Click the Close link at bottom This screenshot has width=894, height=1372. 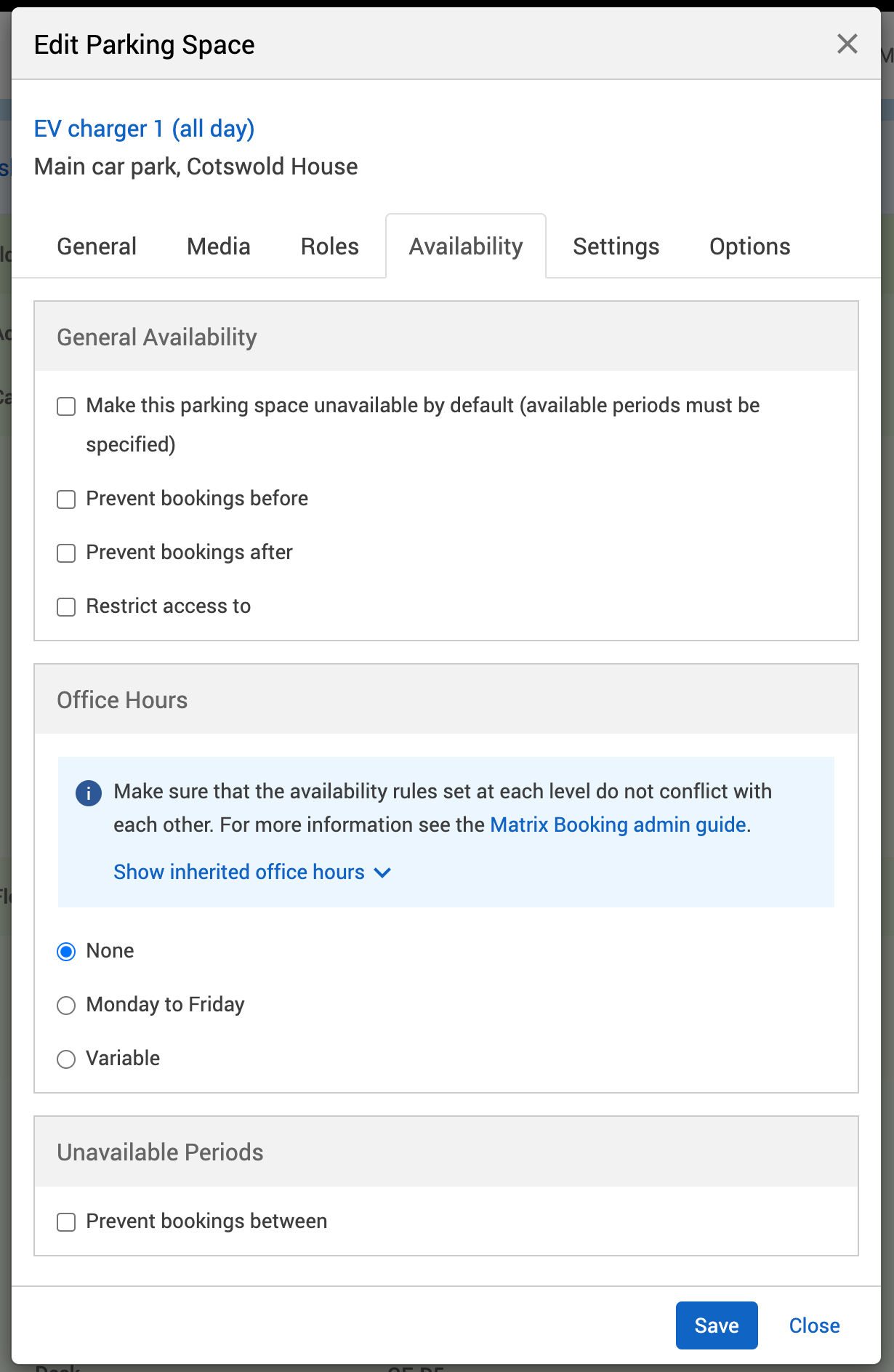point(814,1325)
